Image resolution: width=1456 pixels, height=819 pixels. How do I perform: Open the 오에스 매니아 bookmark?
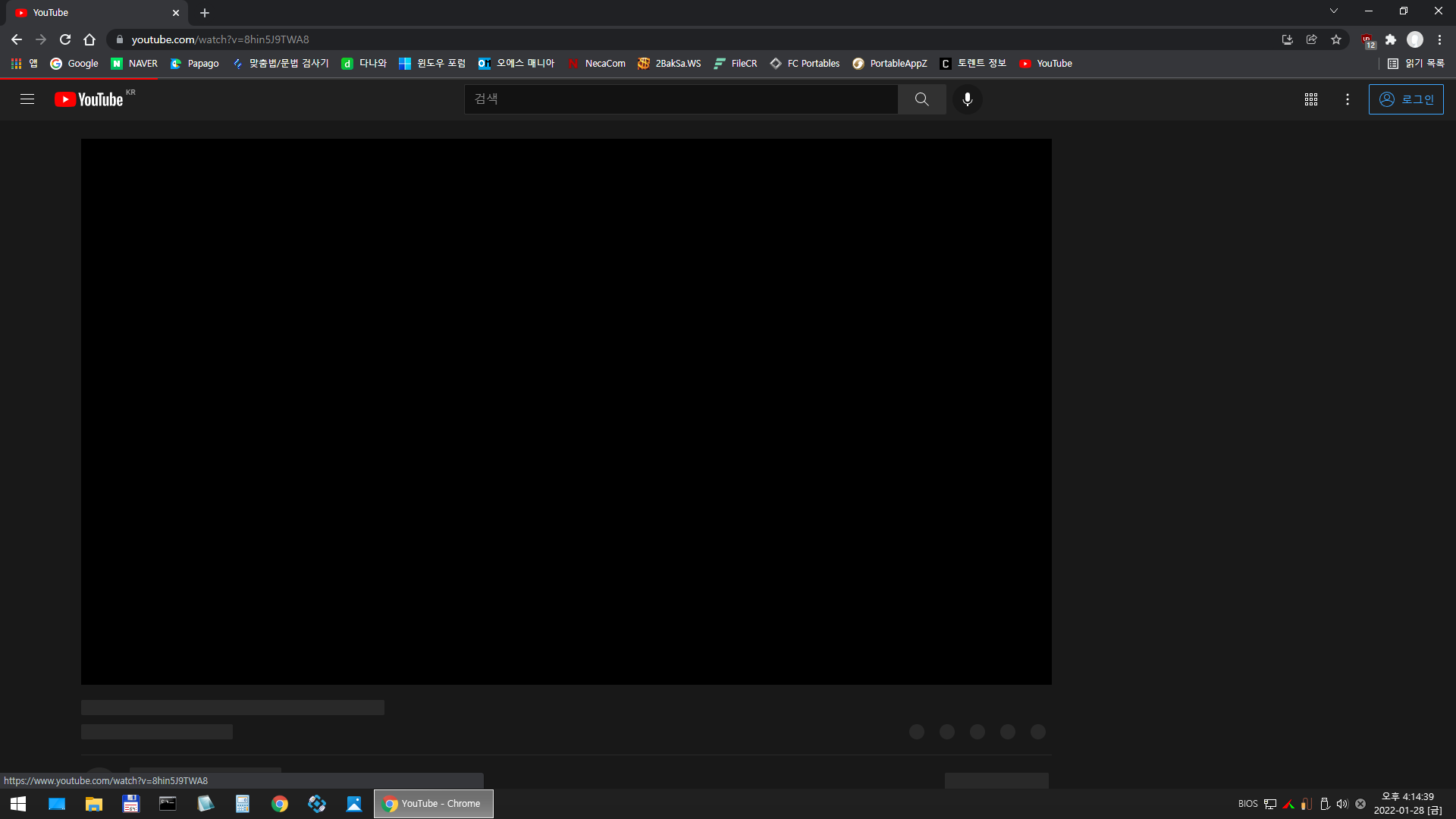516,64
